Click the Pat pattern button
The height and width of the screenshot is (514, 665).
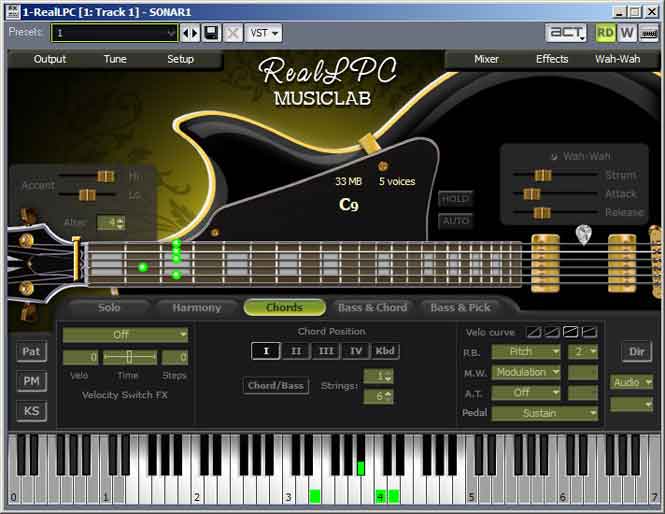tap(31, 352)
